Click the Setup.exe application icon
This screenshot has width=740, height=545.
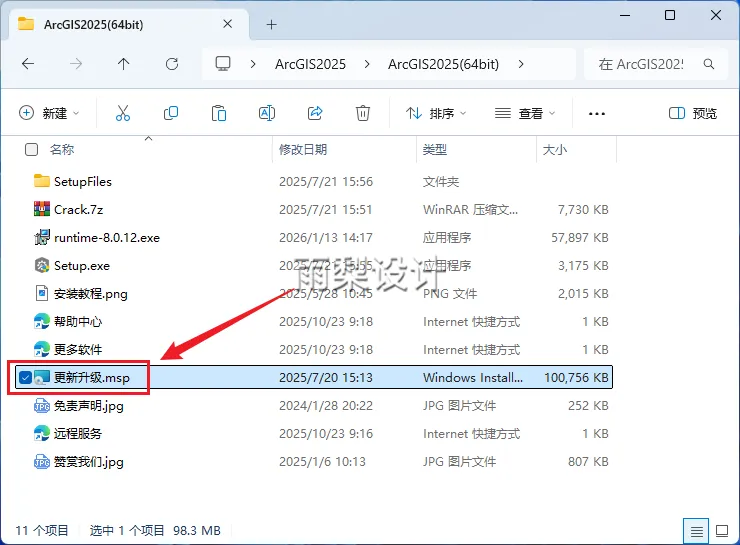tap(42, 265)
